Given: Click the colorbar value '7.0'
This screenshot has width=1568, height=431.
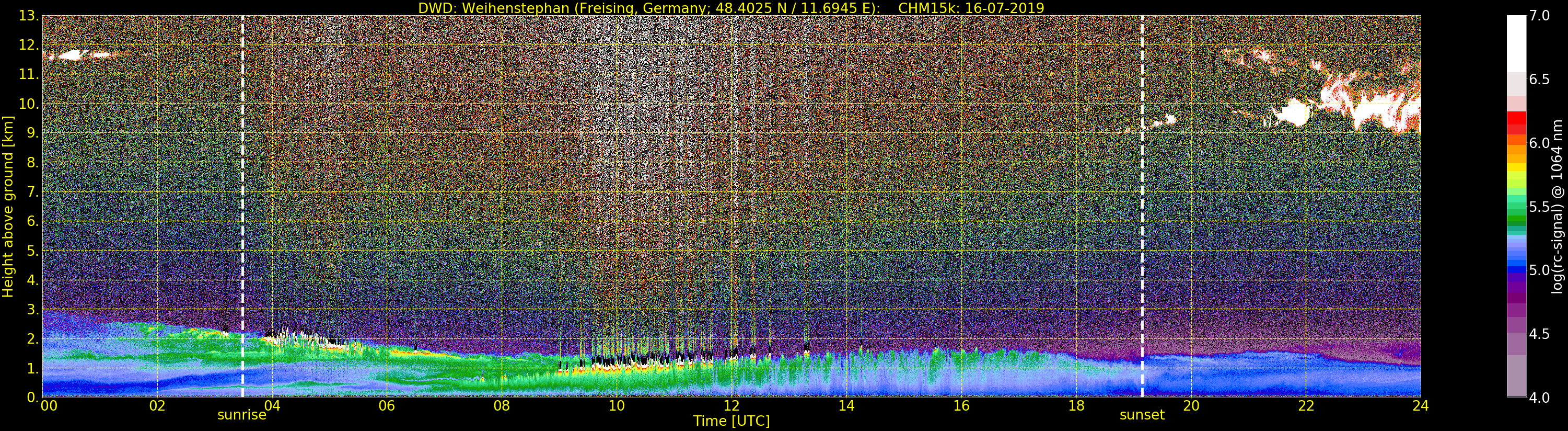Looking at the screenshot, I should 1539,16.
